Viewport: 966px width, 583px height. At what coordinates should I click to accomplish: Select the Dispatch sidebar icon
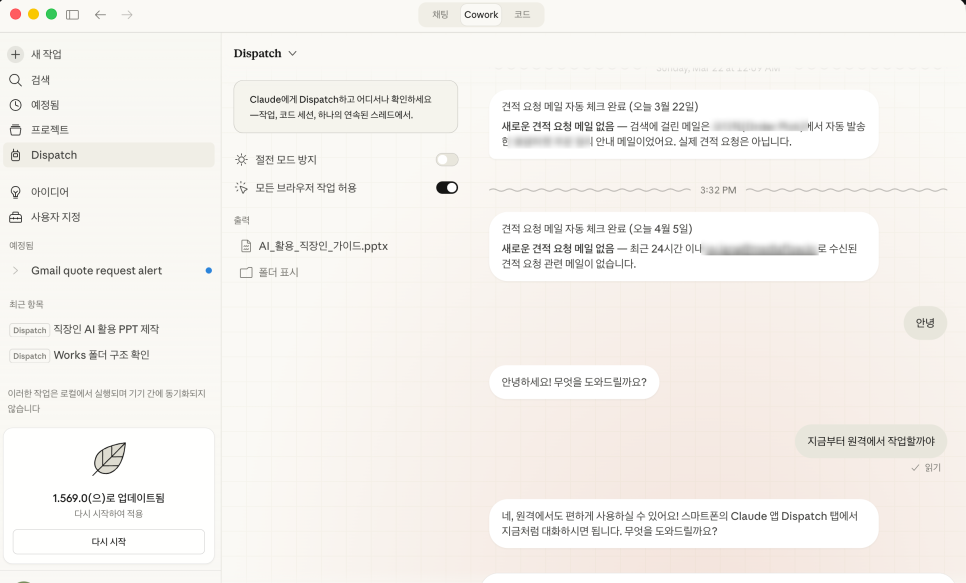point(15,155)
